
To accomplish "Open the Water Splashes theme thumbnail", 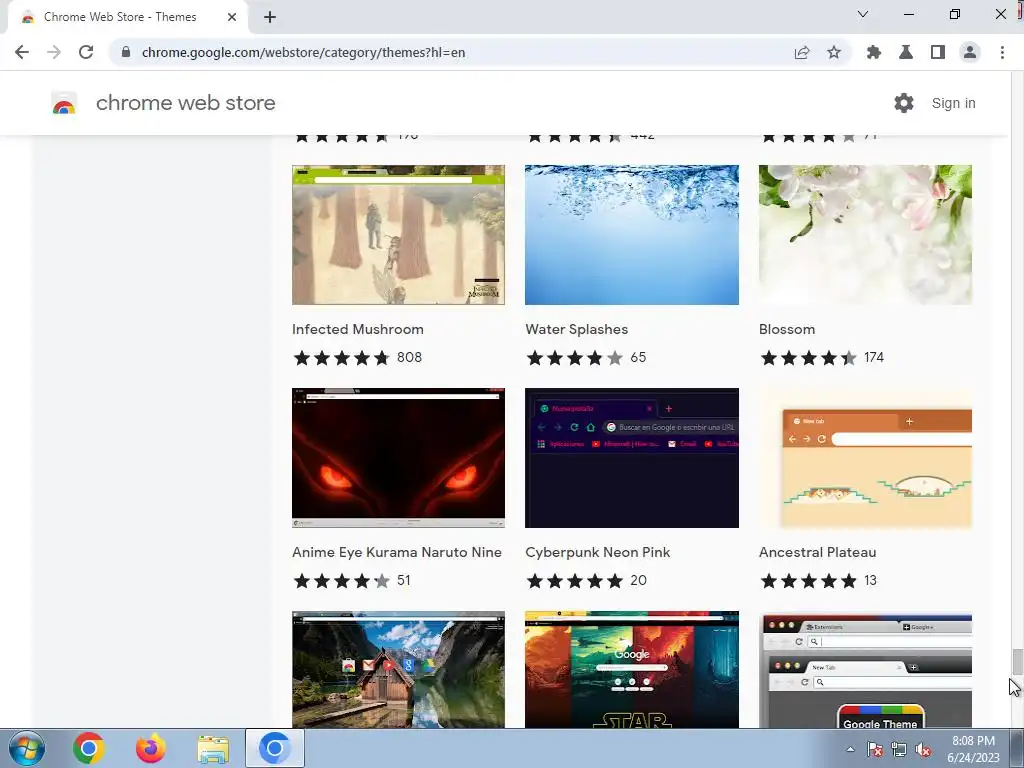I will pos(632,235).
